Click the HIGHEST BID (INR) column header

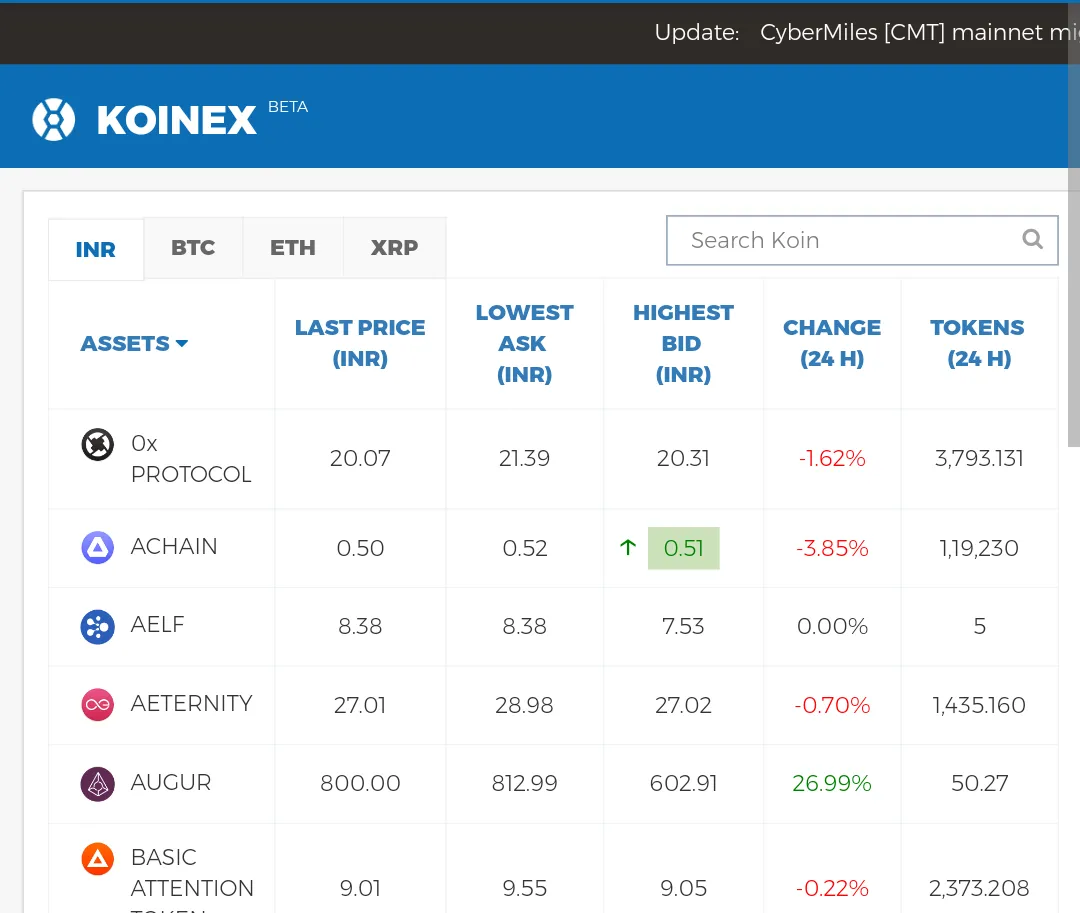pyautogui.click(x=683, y=343)
